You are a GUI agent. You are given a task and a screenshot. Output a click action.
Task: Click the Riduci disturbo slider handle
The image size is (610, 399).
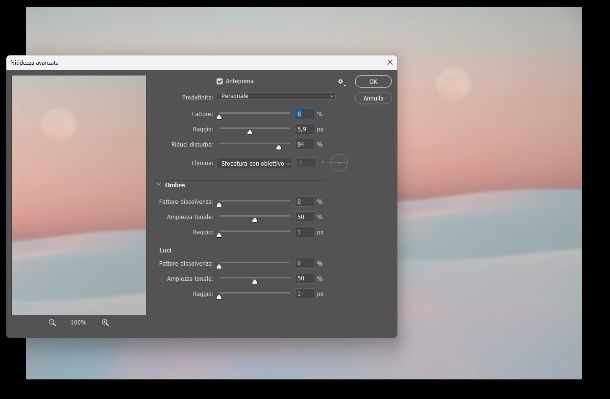click(x=279, y=147)
